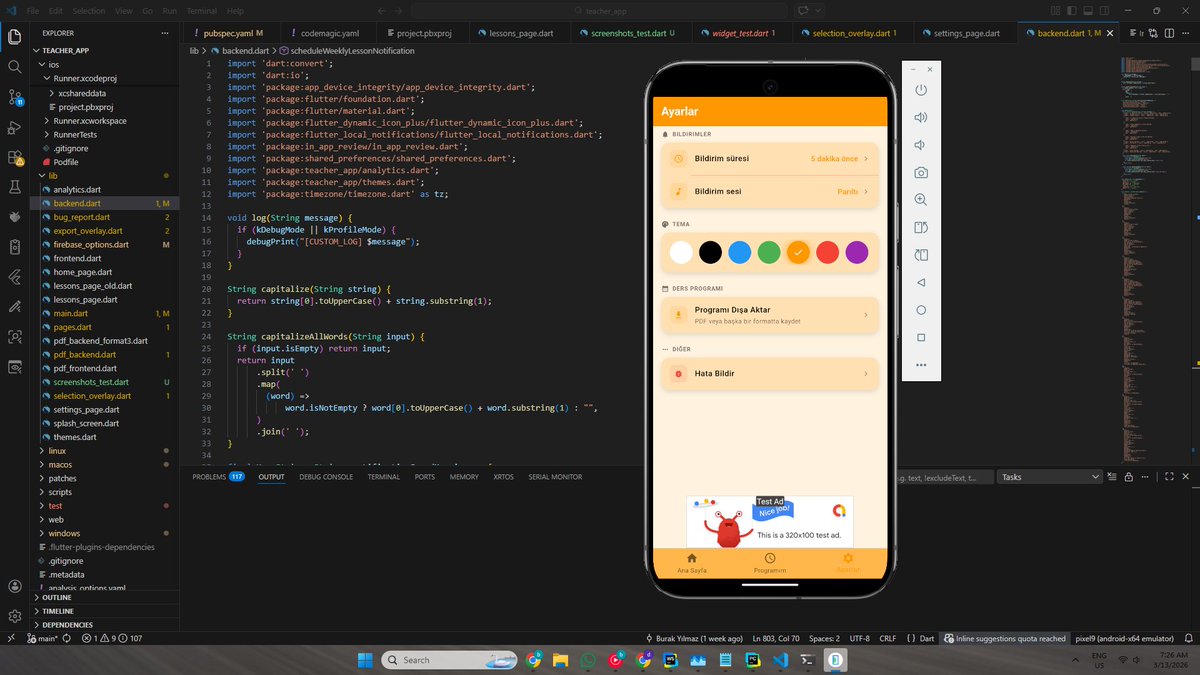Click the emulator zoom magnifier icon
Image resolution: width=1200 pixels, height=675 pixels.
coord(921,200)
